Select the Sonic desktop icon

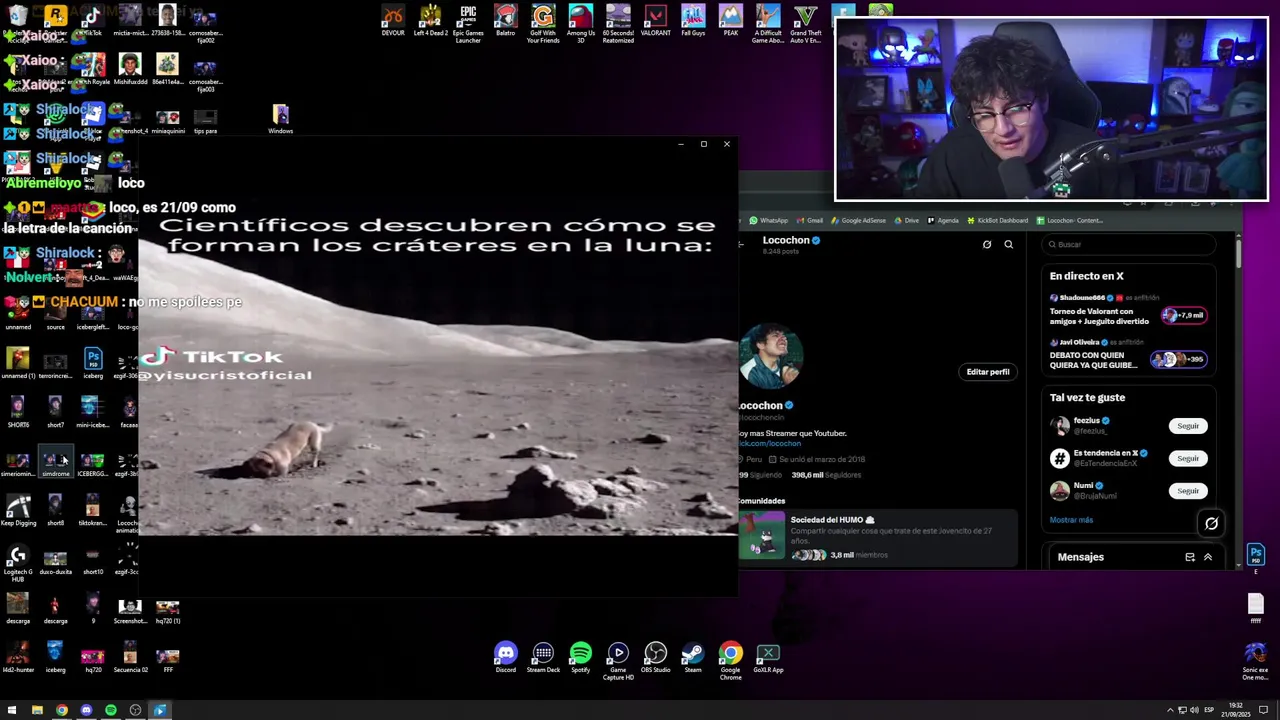pyautogui.click(x=1255, y=661)
